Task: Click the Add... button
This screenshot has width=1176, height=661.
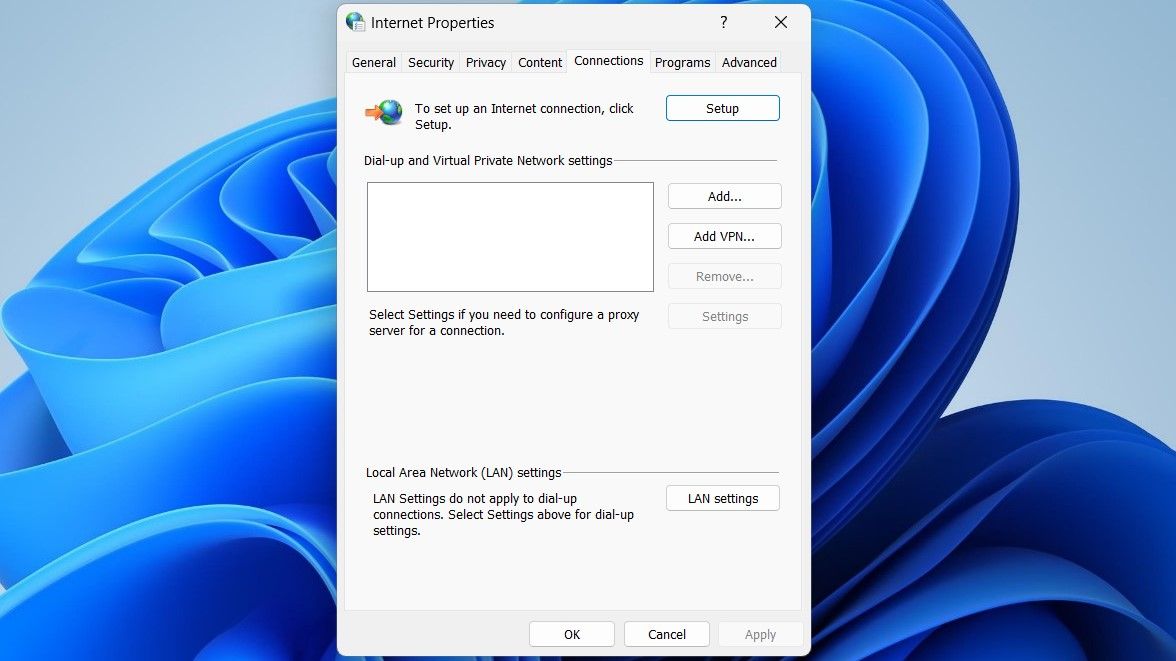Action: 724,196
